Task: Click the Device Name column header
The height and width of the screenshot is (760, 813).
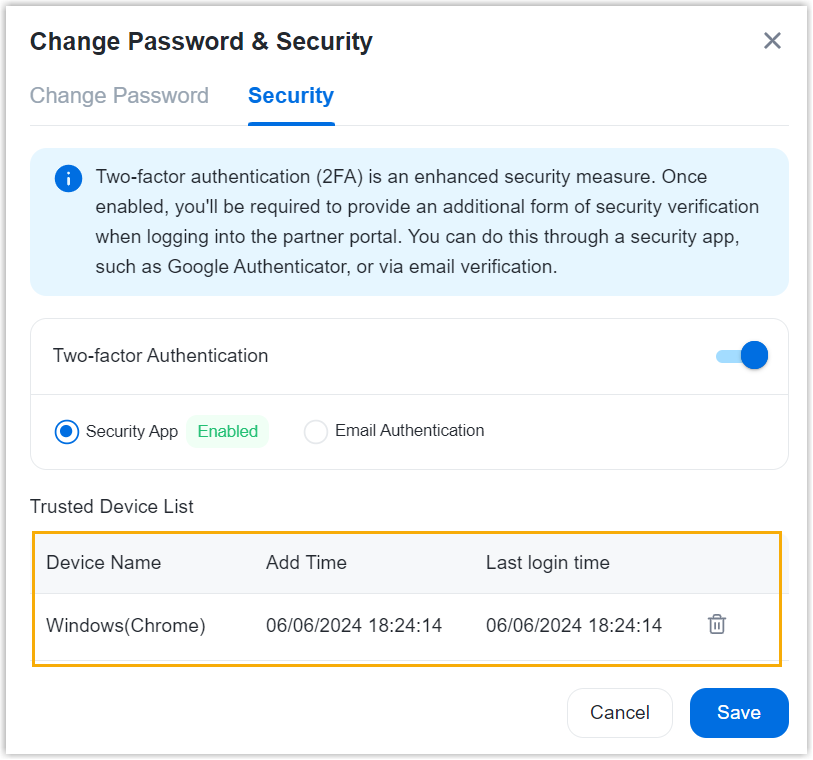Action: coord(104,562)
